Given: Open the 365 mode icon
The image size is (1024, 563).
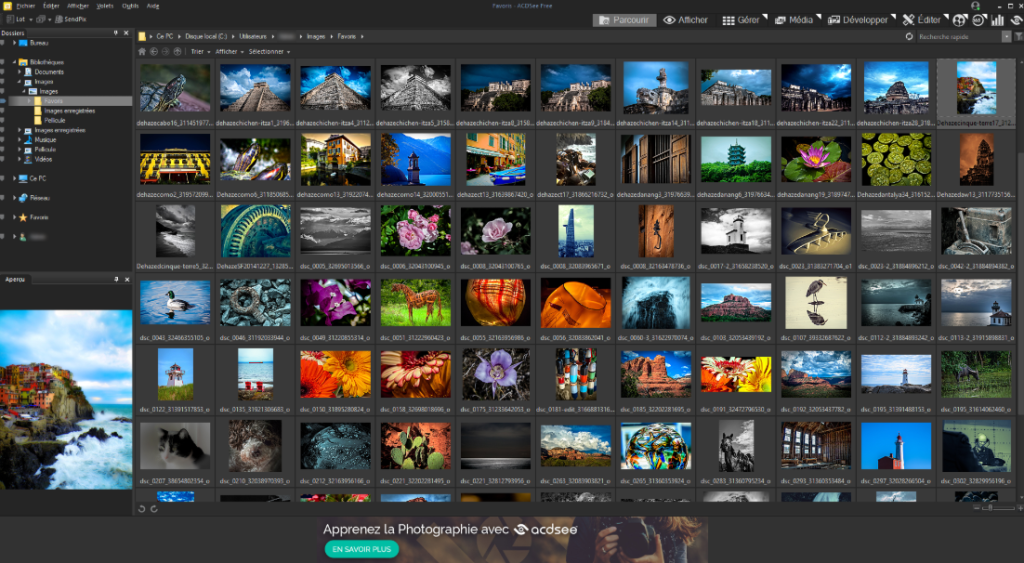Looking at the screenshot, I should point(978,20).
